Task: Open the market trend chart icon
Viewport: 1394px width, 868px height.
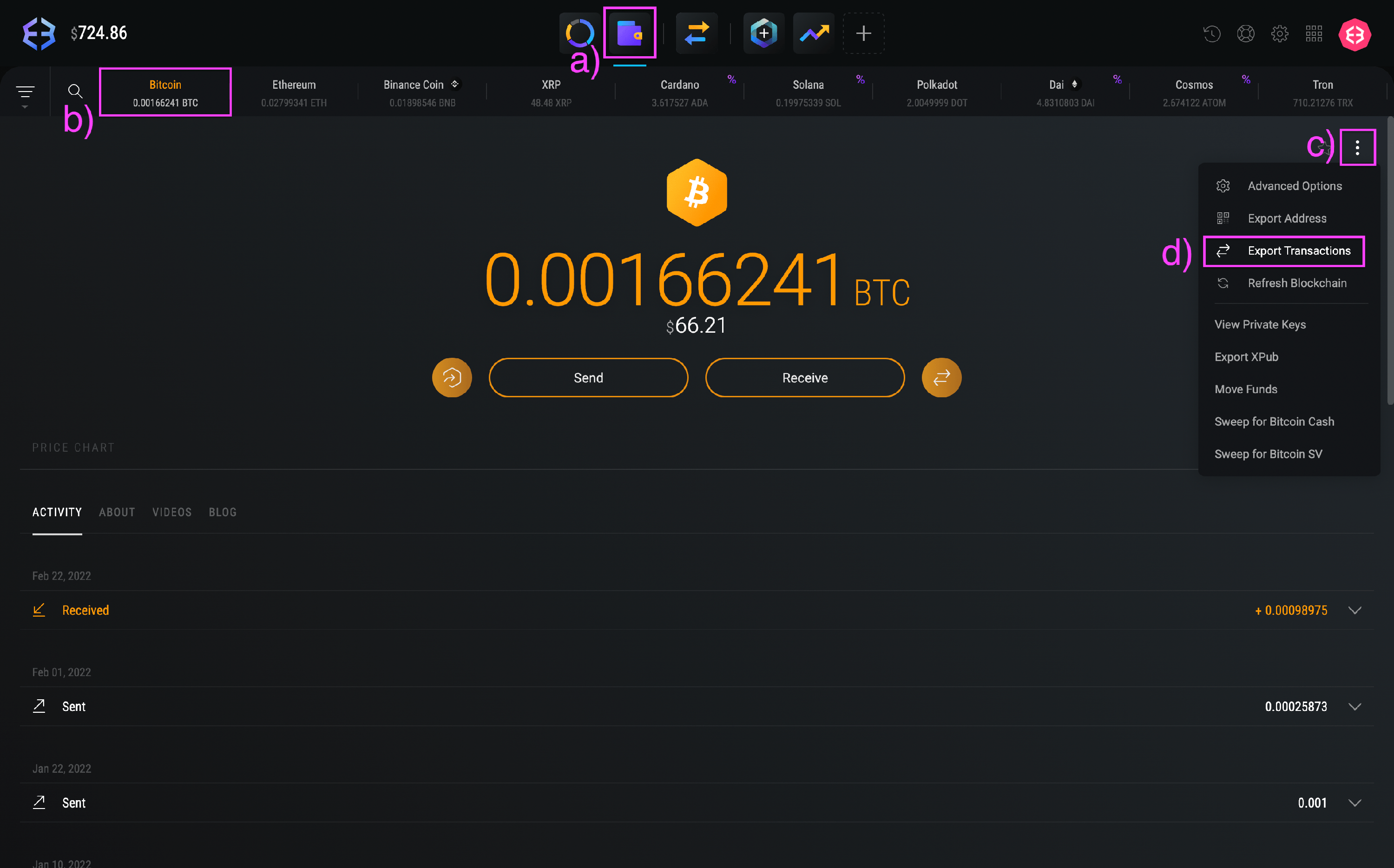Action: 813,33
